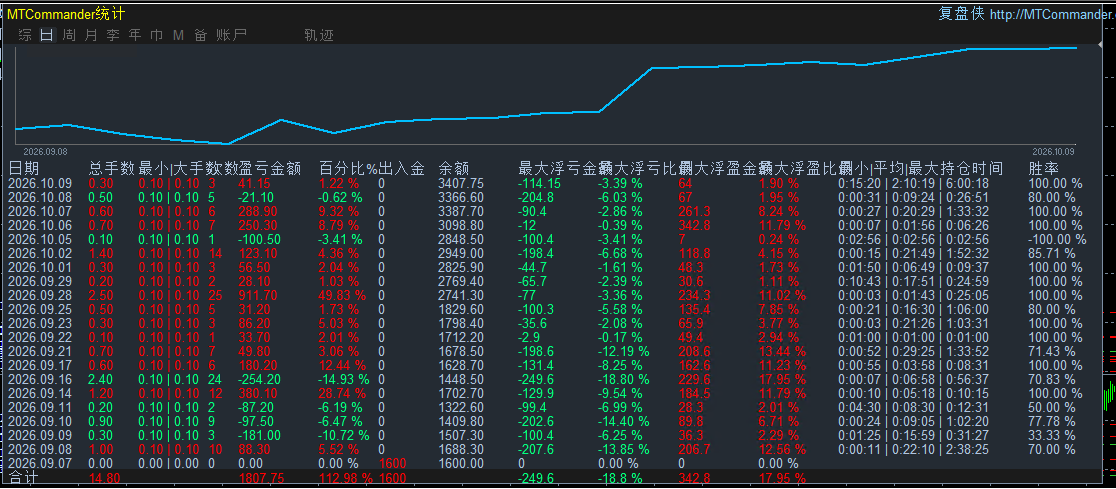Click the 盈亏金额 column header

(x=270, y=169)
